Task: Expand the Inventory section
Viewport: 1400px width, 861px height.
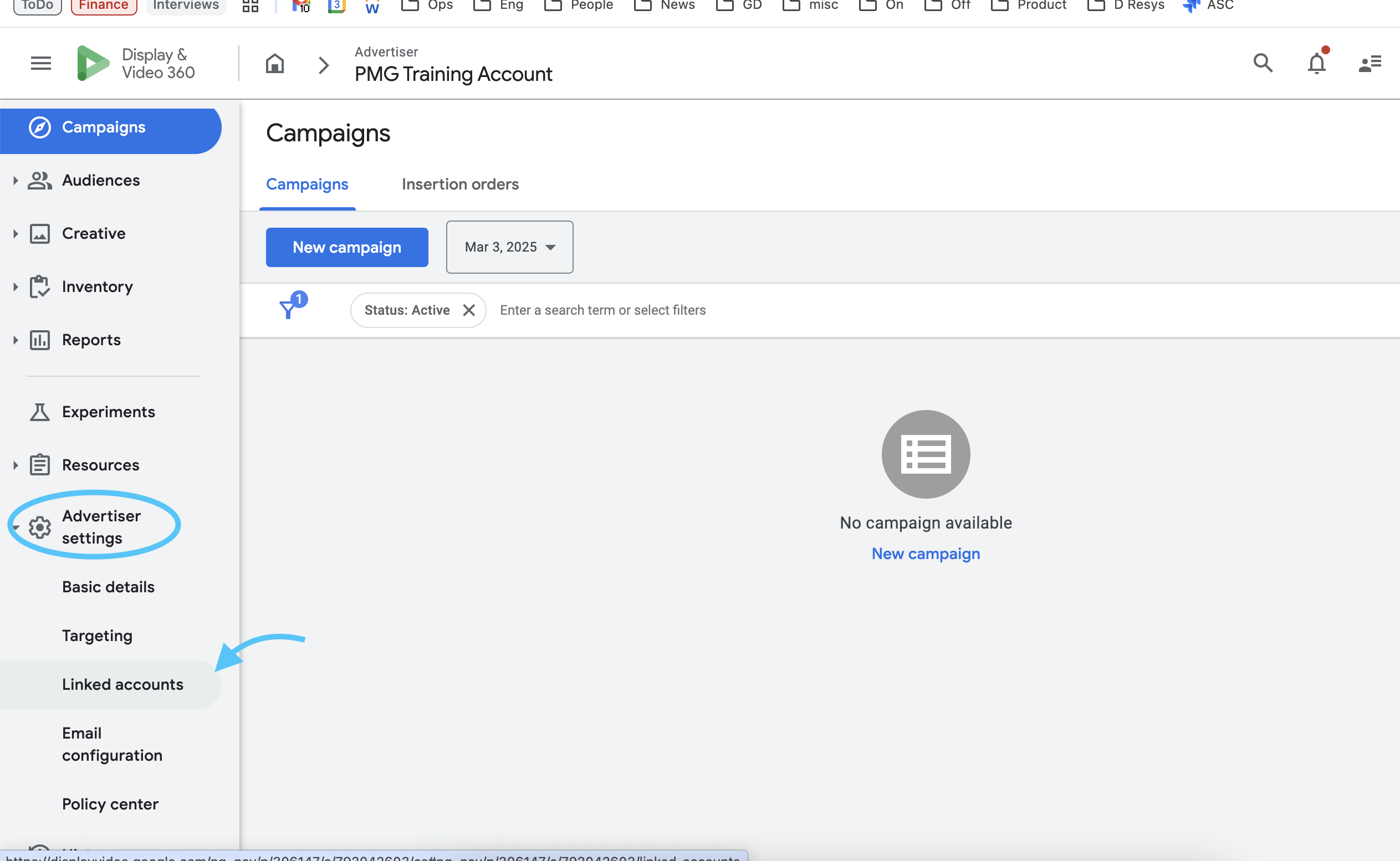Action: pyautogui.click(x=16, y=287)
